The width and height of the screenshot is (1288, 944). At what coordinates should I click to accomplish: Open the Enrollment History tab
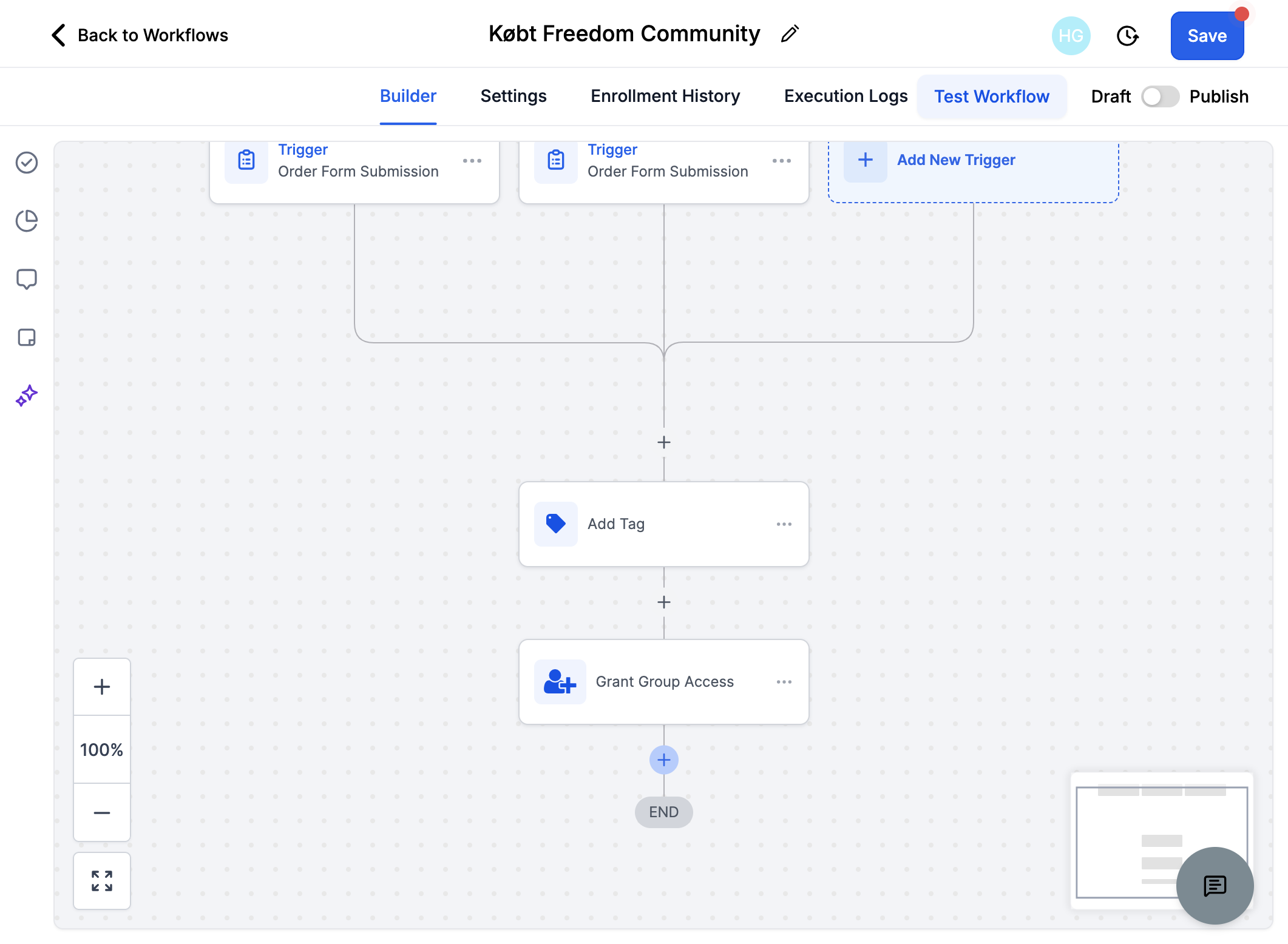click(665, 96)
